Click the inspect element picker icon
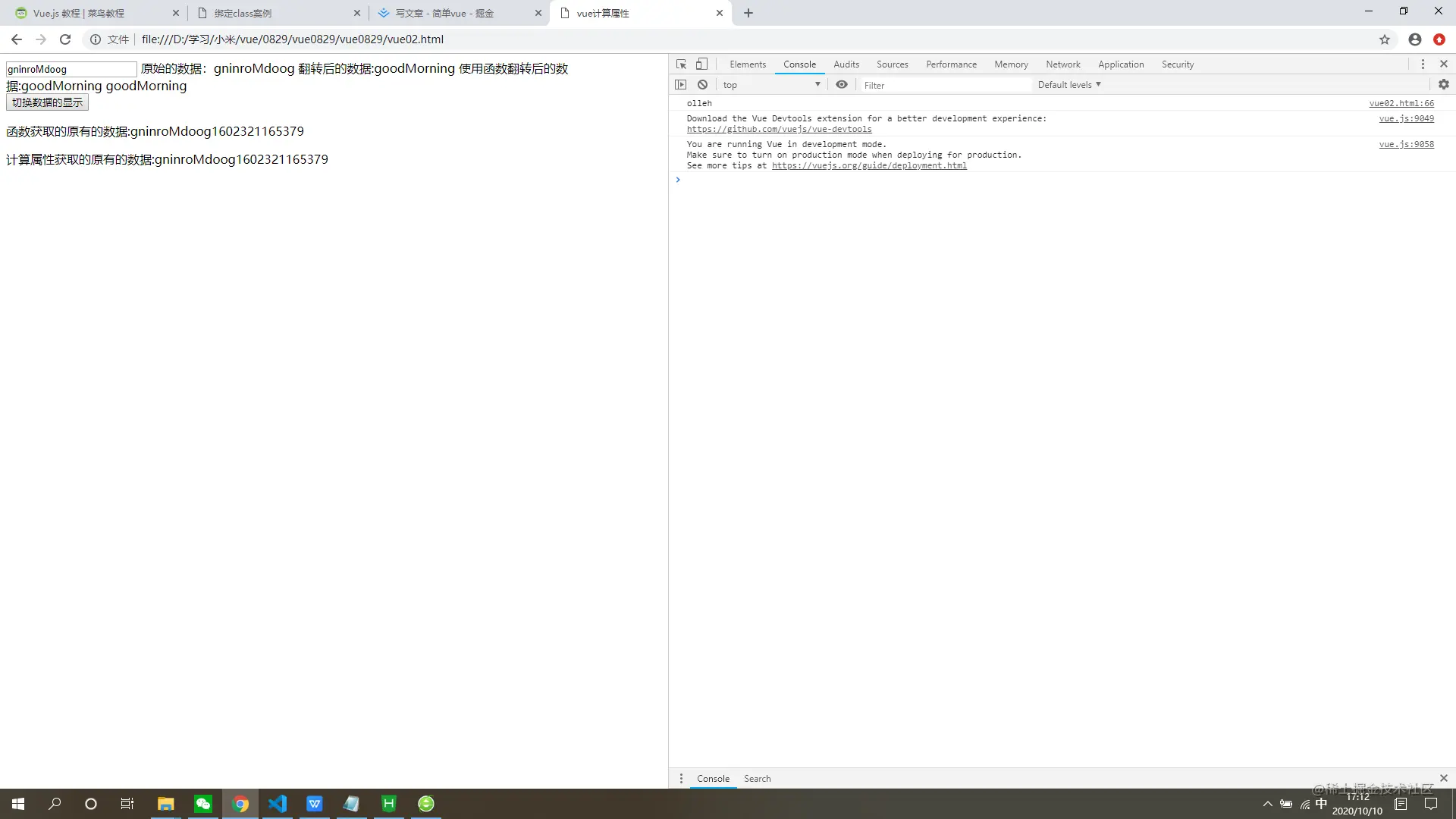The image size is (1456, 819). tap(681, 64)
